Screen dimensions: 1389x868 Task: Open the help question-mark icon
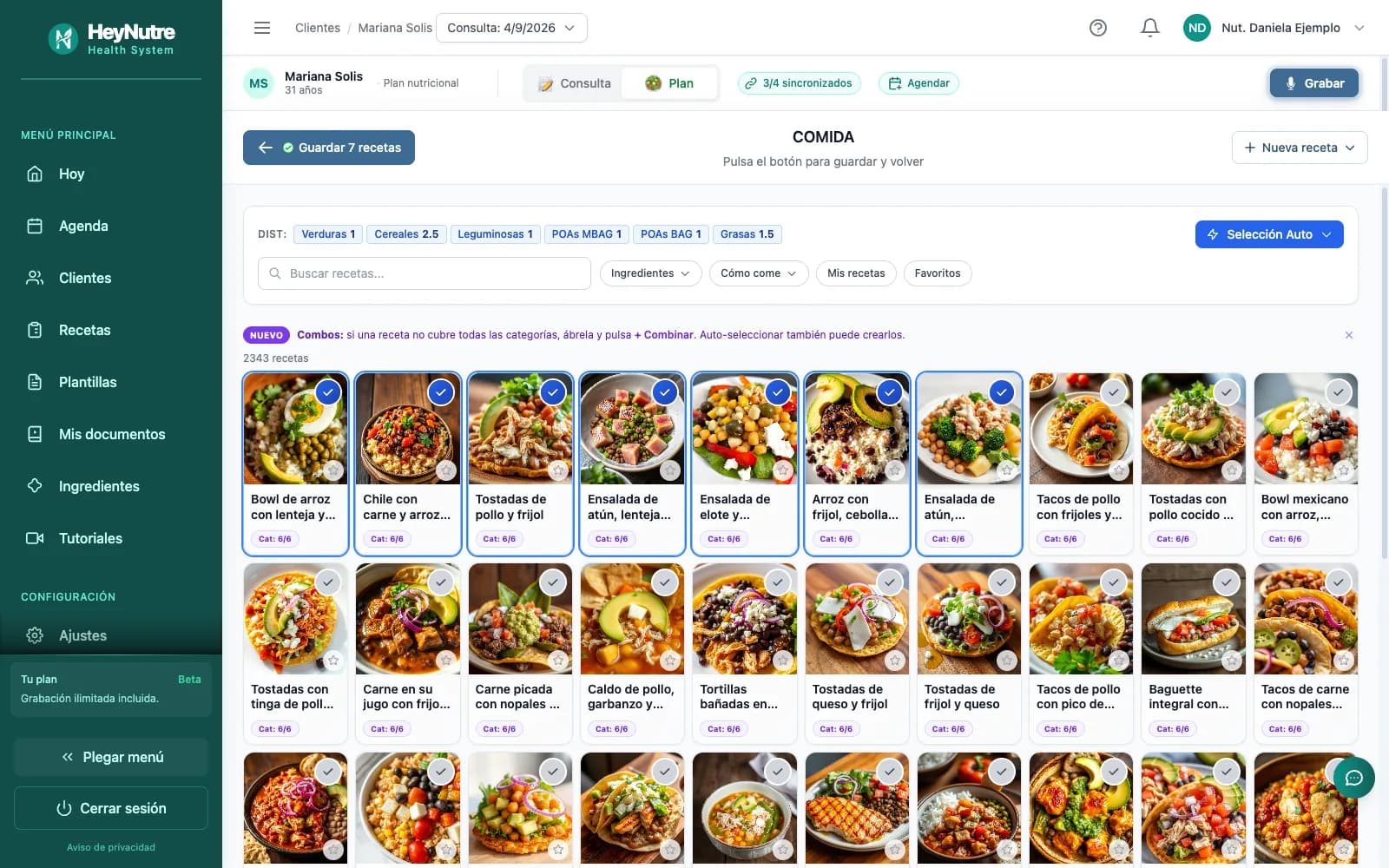pos(1098,28)
